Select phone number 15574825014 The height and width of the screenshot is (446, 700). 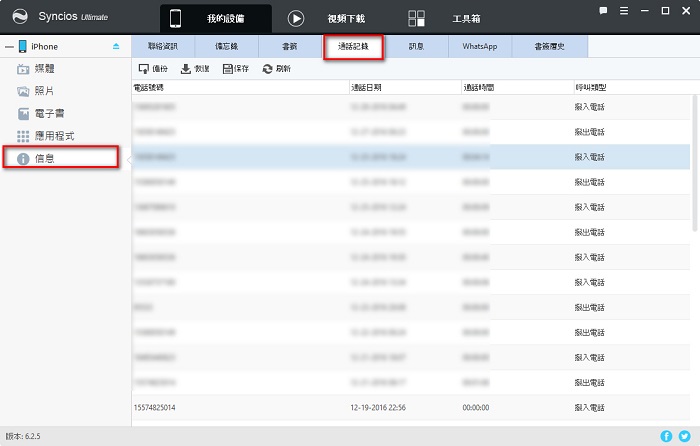pyautogui.click(x=154, y=408)
